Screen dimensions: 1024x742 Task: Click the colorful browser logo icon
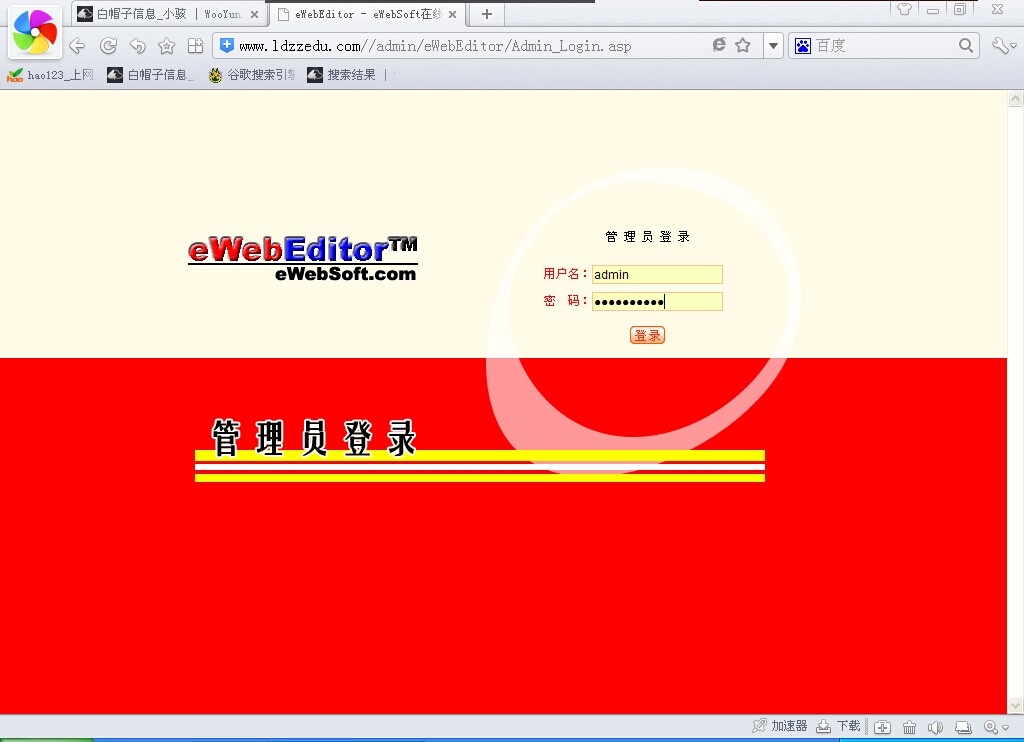(x=35, y=32)
